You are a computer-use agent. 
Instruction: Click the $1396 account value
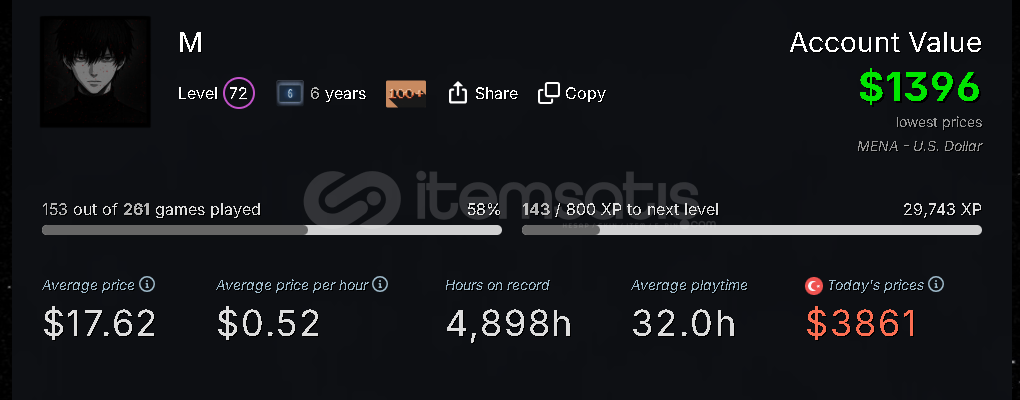pos(920,87)
